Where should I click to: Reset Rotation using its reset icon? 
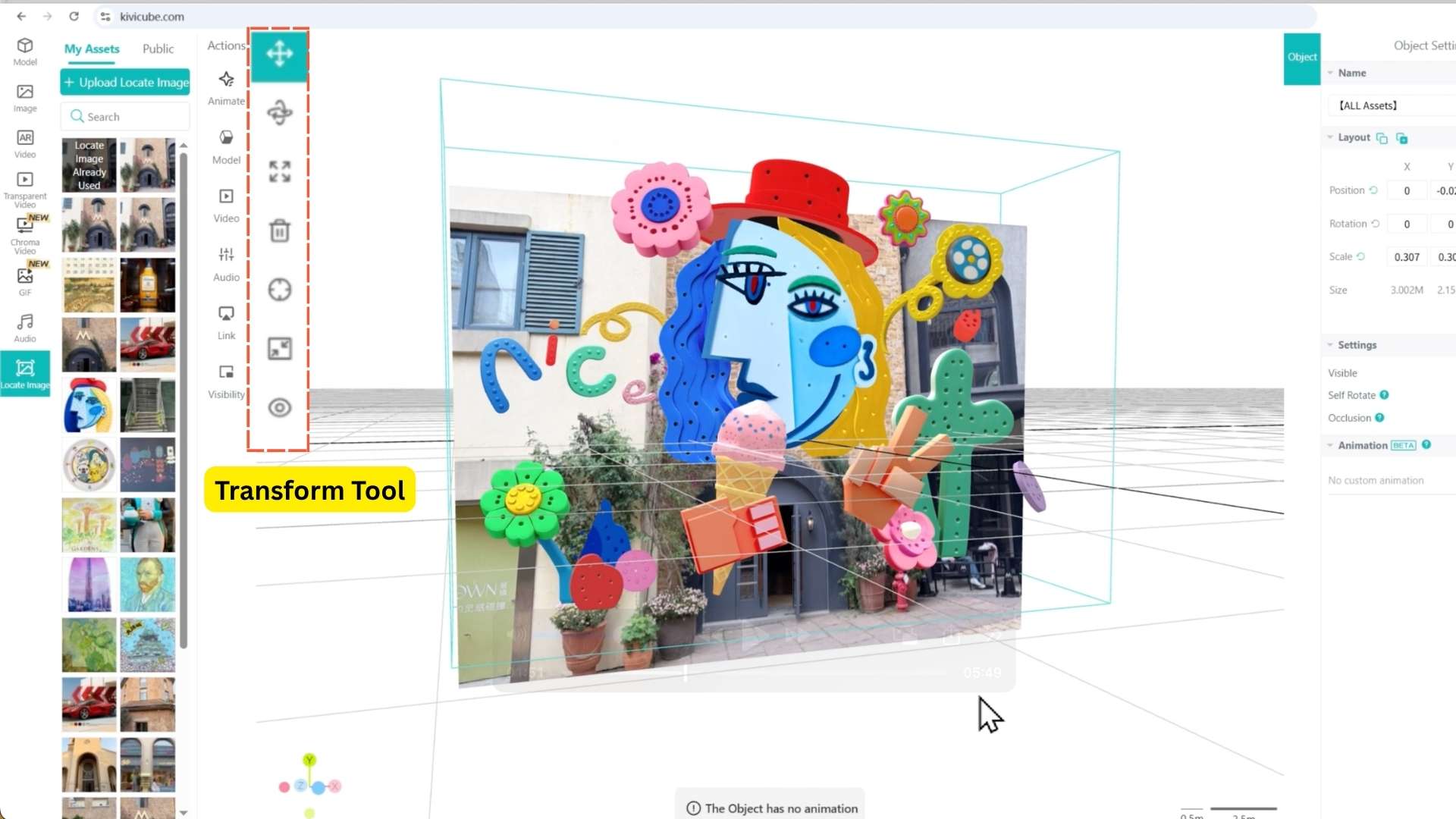(1375, 224)
